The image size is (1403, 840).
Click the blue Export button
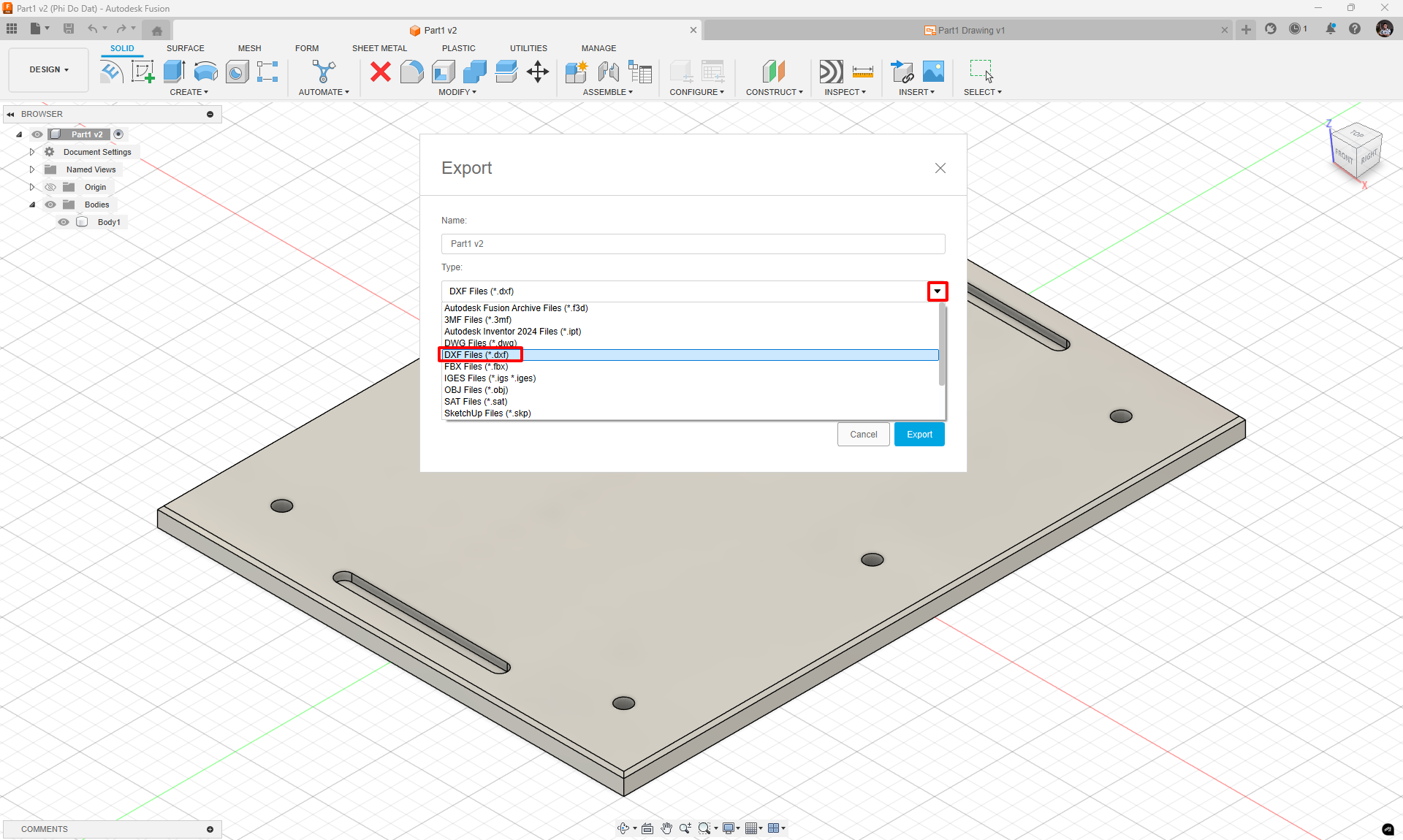919,435
